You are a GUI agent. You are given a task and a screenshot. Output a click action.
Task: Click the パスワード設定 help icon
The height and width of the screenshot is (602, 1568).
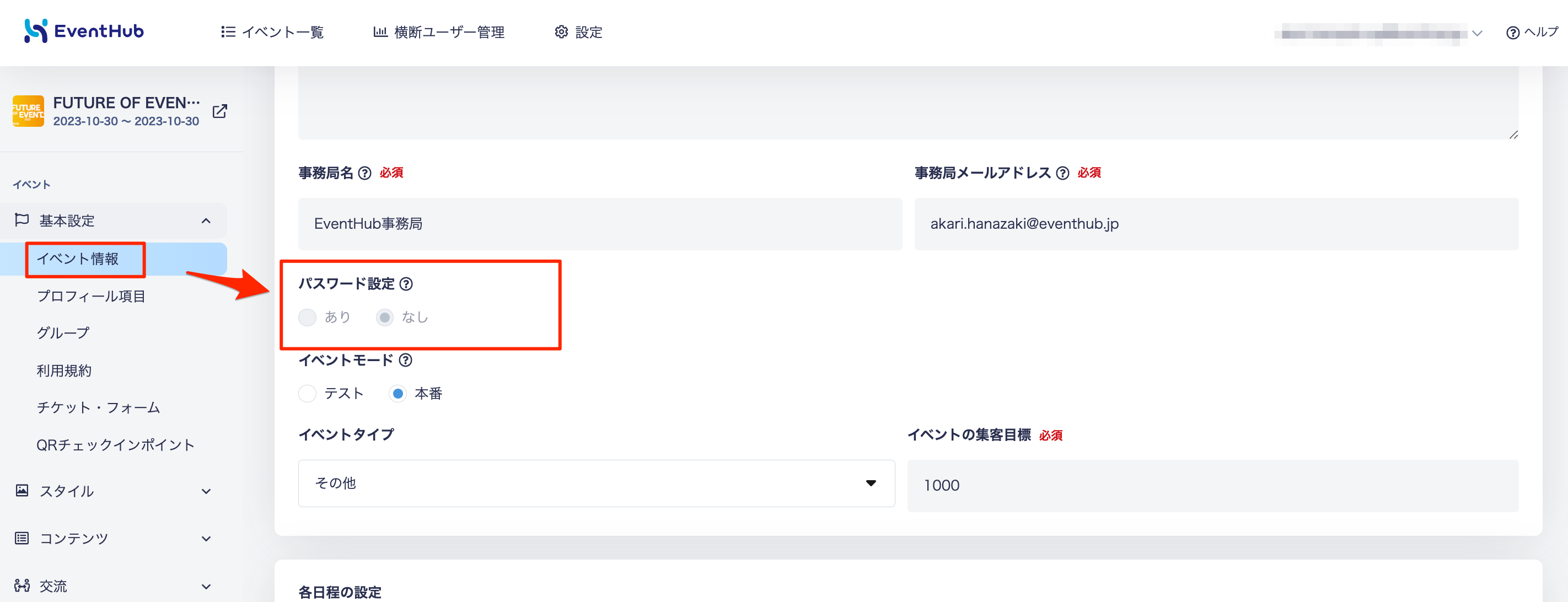(x=406, y=284)
